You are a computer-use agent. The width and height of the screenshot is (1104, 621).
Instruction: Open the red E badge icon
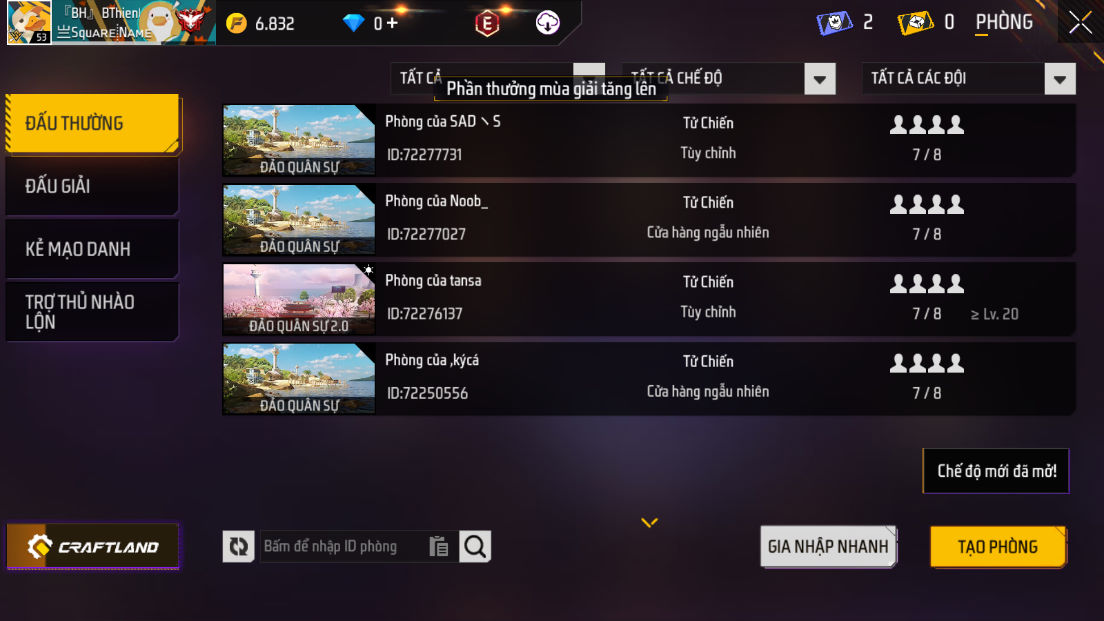pos(487,23)
